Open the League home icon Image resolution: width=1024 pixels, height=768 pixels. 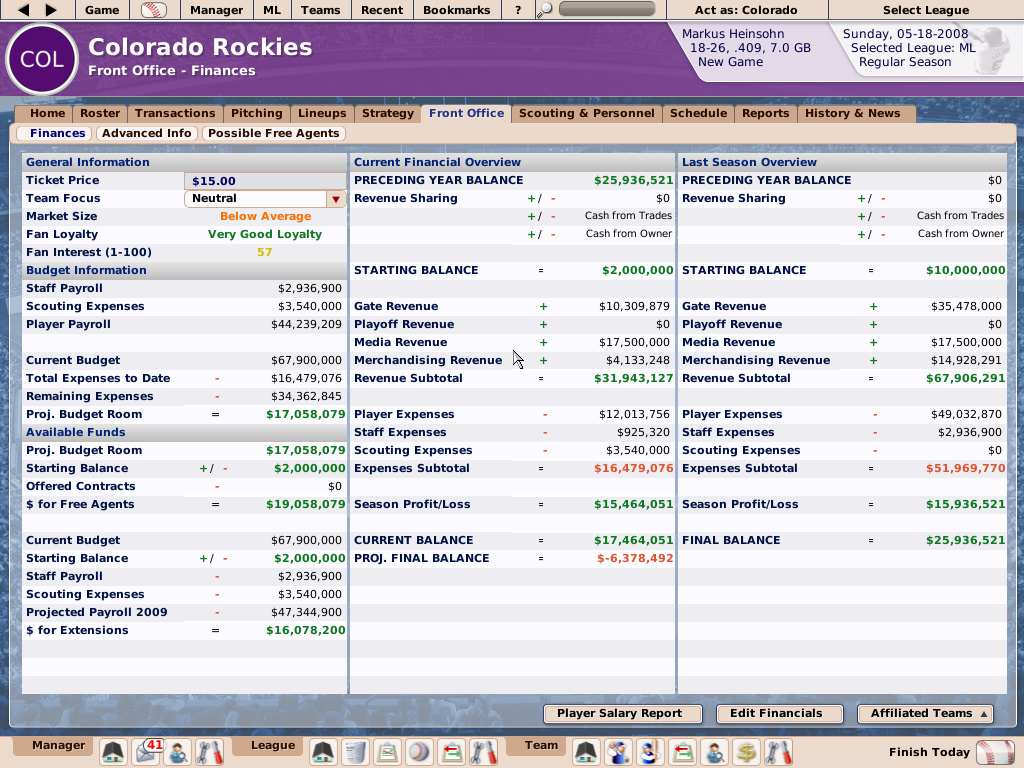(x=323, y=752)
